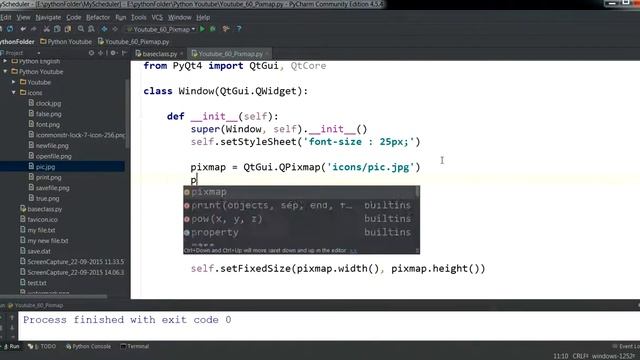Click the Replace icon in toolbar
Screen dimensions: 640x360
(91, 29)
